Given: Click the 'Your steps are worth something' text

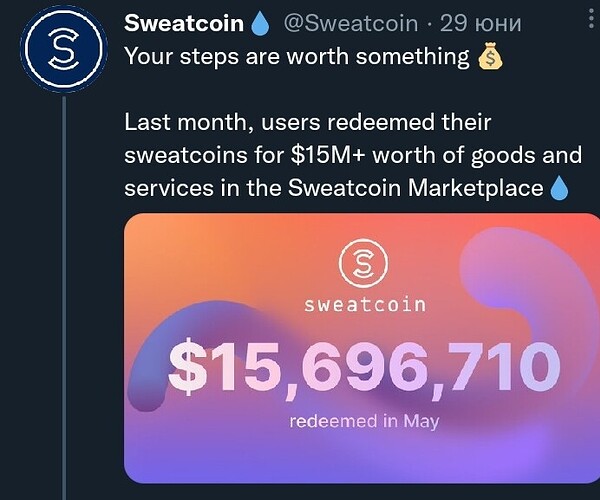Looking at the screenshot, I should (297, 56).
